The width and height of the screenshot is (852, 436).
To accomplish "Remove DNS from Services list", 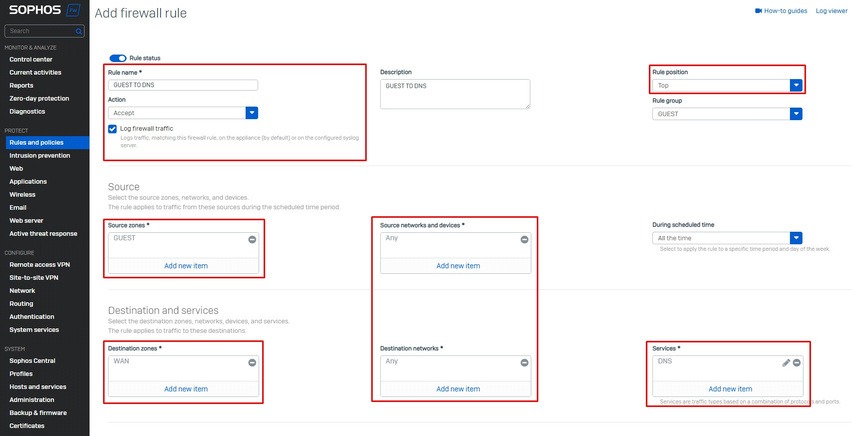I will [797, 363].
